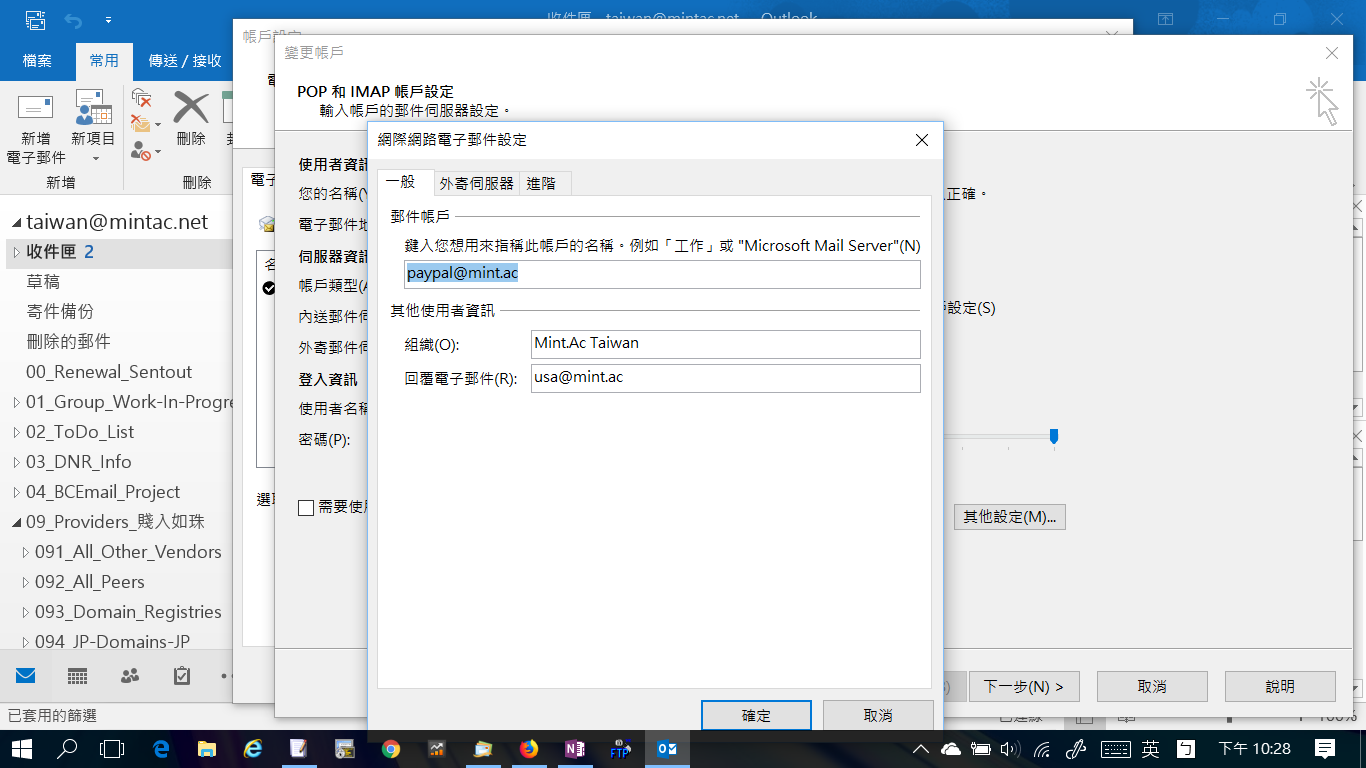Image resolution: width=1366 pixels, height=768 pixels.
Task: Open the Calendar view icon in navigation bar
Action: [x=77, y=676]
